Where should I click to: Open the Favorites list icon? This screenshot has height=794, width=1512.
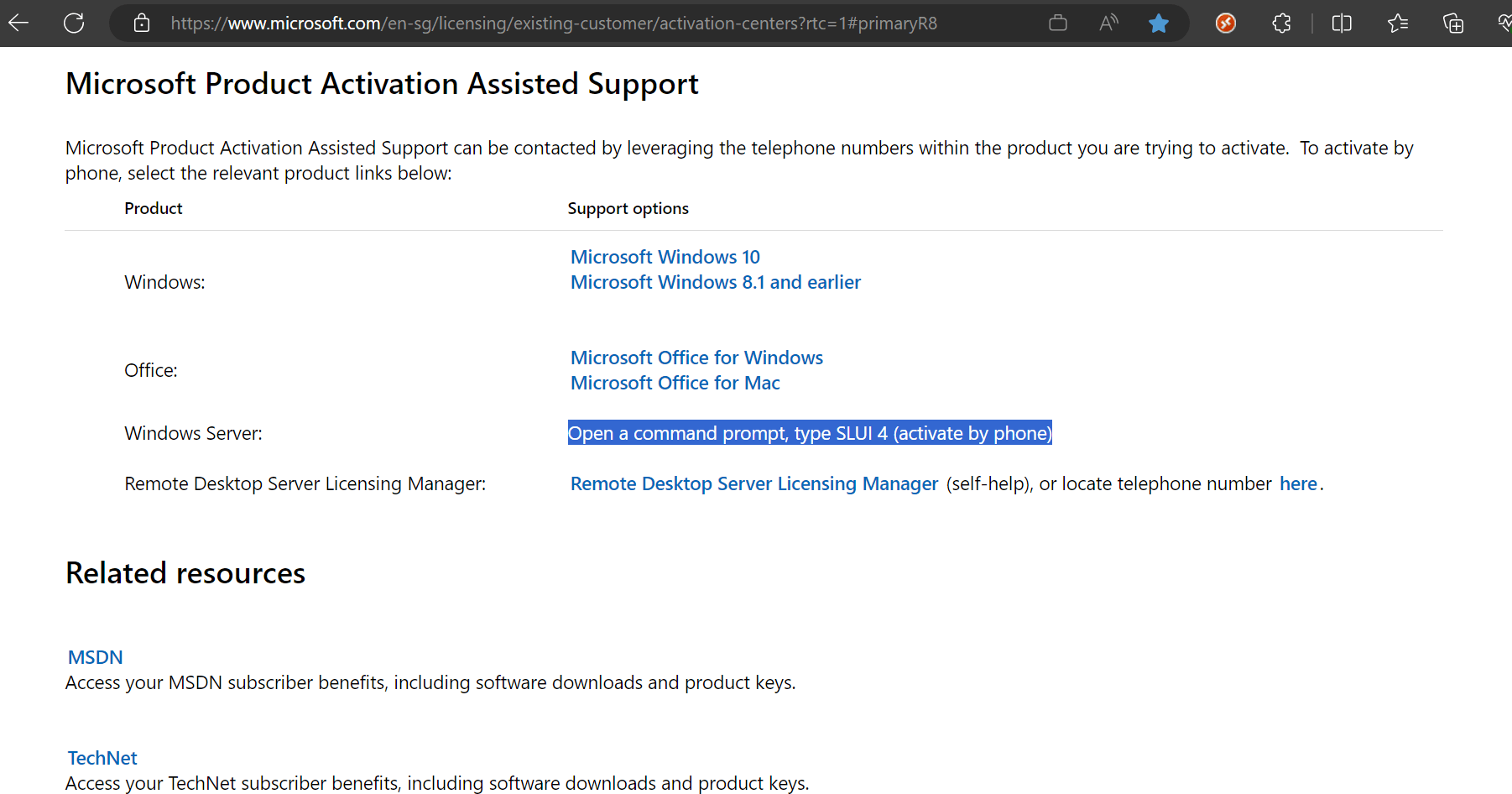1398,24
